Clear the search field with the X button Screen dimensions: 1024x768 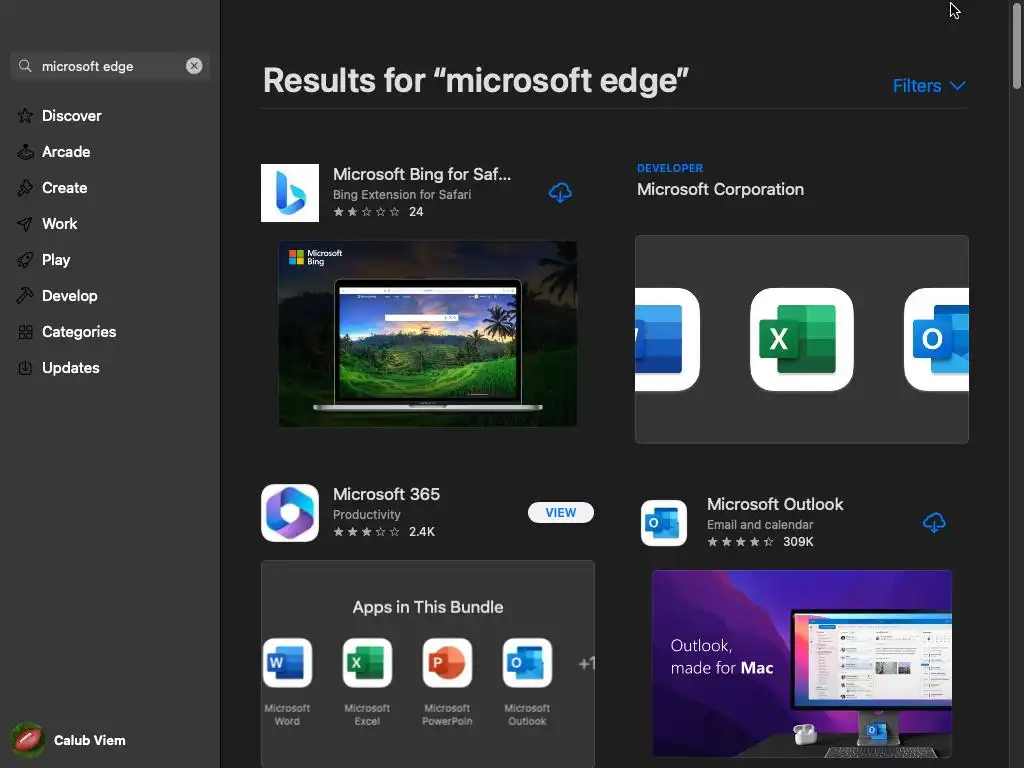(x=194, y=66)
